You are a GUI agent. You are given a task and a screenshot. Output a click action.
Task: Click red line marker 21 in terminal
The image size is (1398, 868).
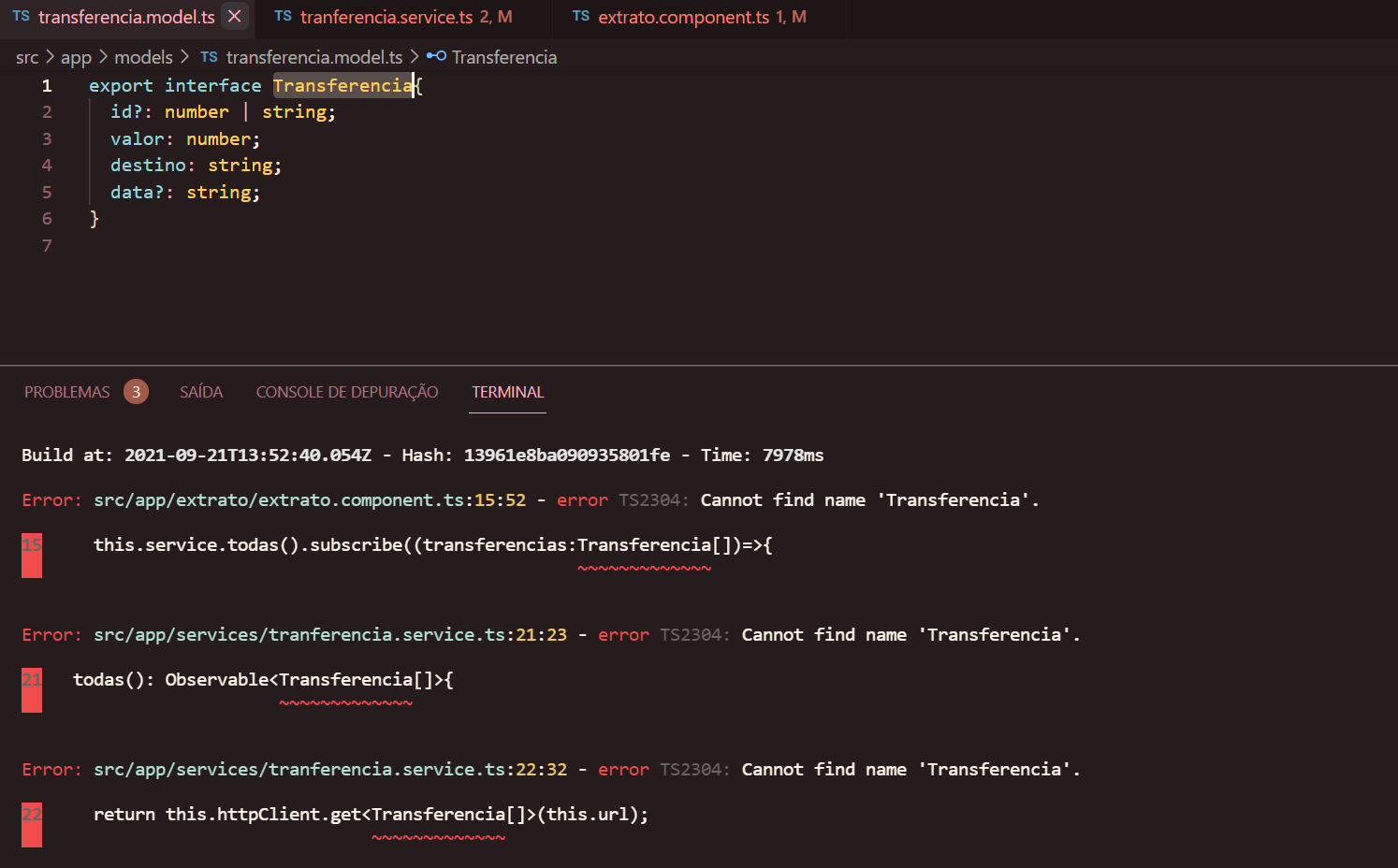(32, 689)
